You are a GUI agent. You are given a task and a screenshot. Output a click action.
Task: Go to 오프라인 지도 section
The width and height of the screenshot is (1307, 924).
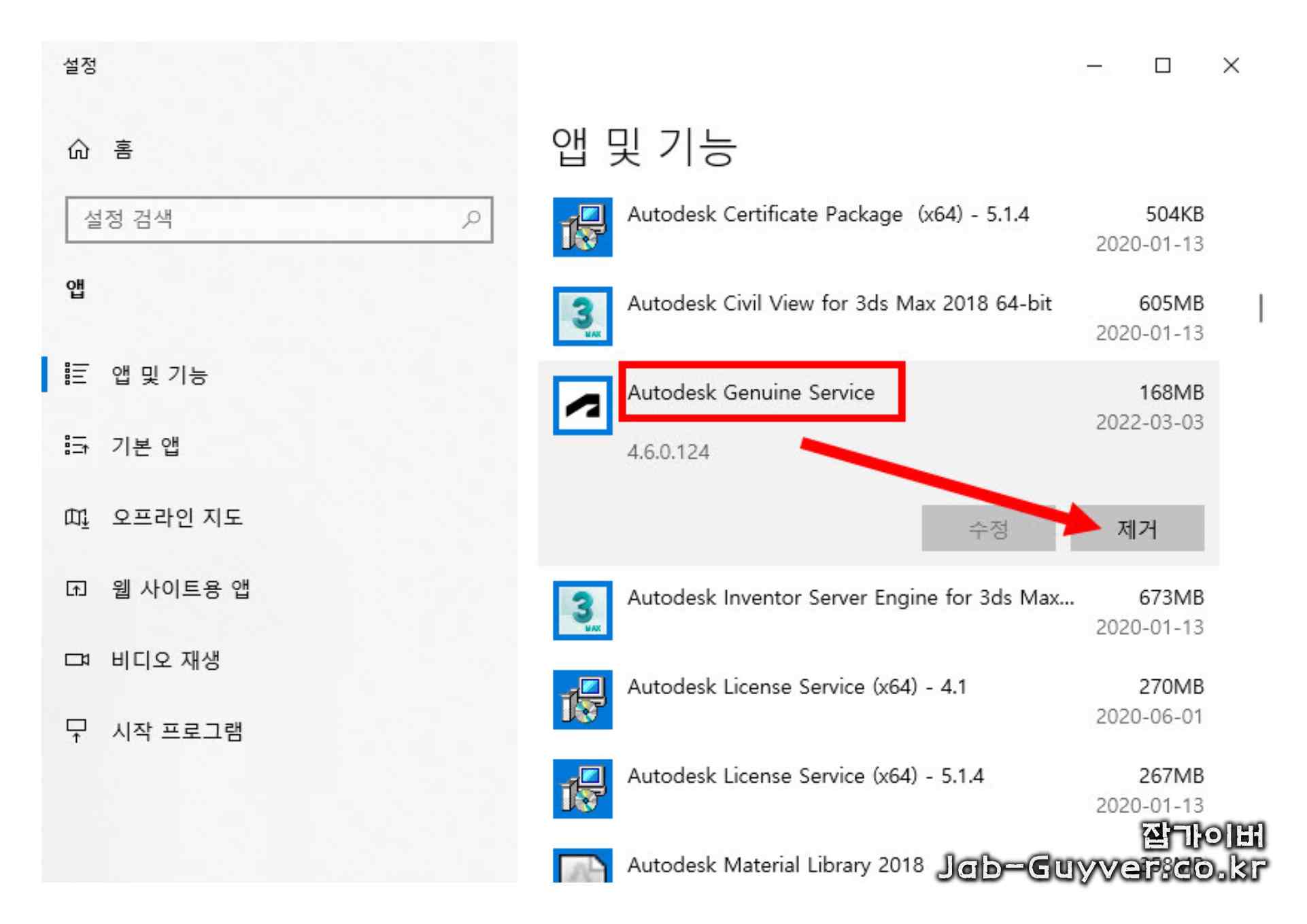(x=177, y=517)
